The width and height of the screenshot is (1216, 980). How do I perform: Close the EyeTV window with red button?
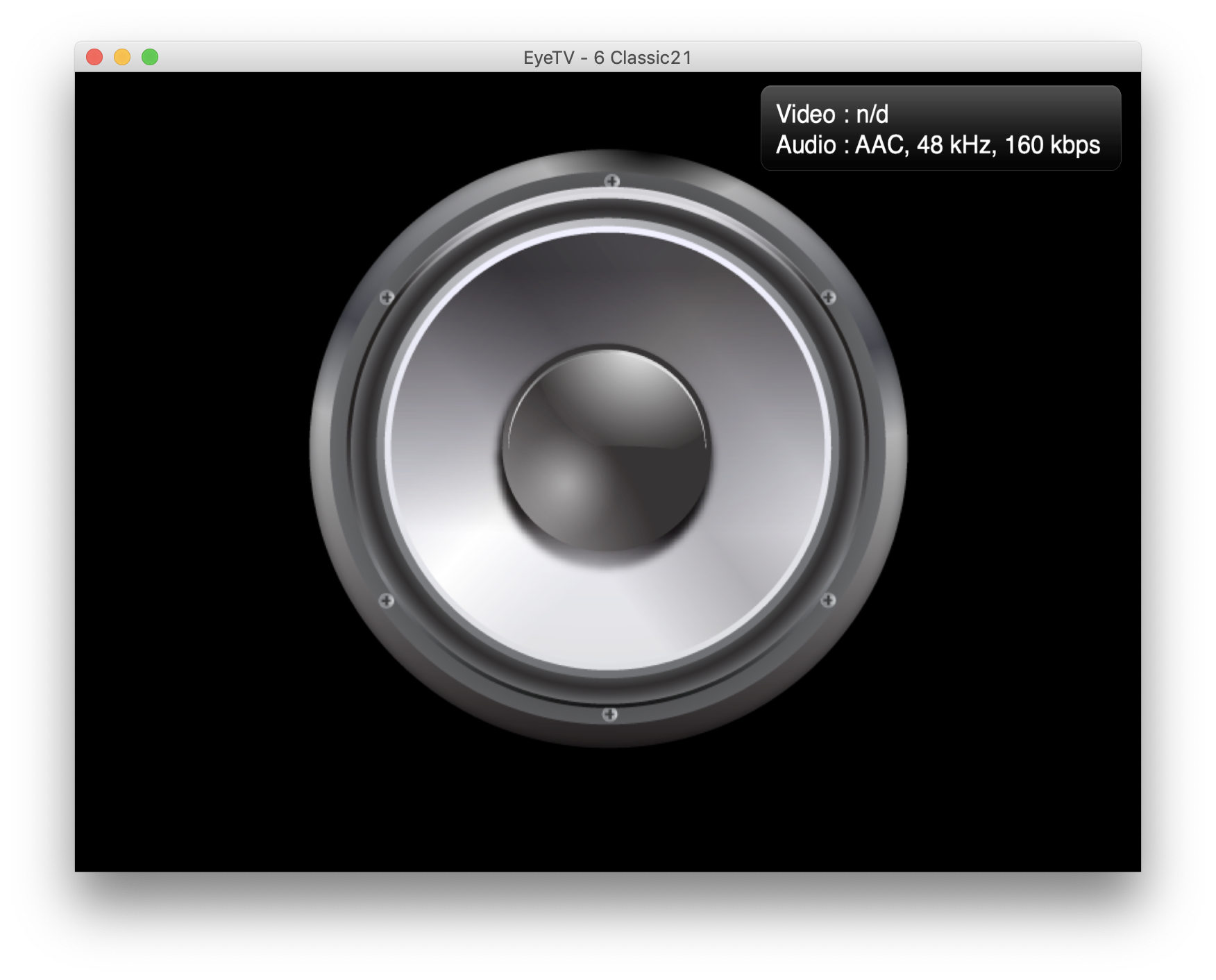(94, 57)
